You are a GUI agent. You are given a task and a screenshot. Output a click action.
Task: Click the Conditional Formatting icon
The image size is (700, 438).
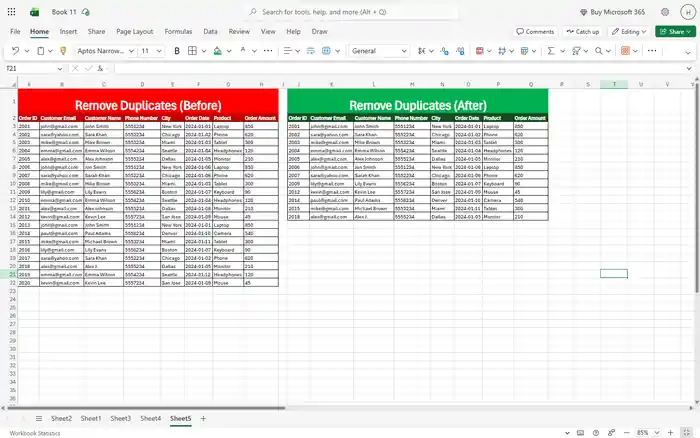[480, 51]
